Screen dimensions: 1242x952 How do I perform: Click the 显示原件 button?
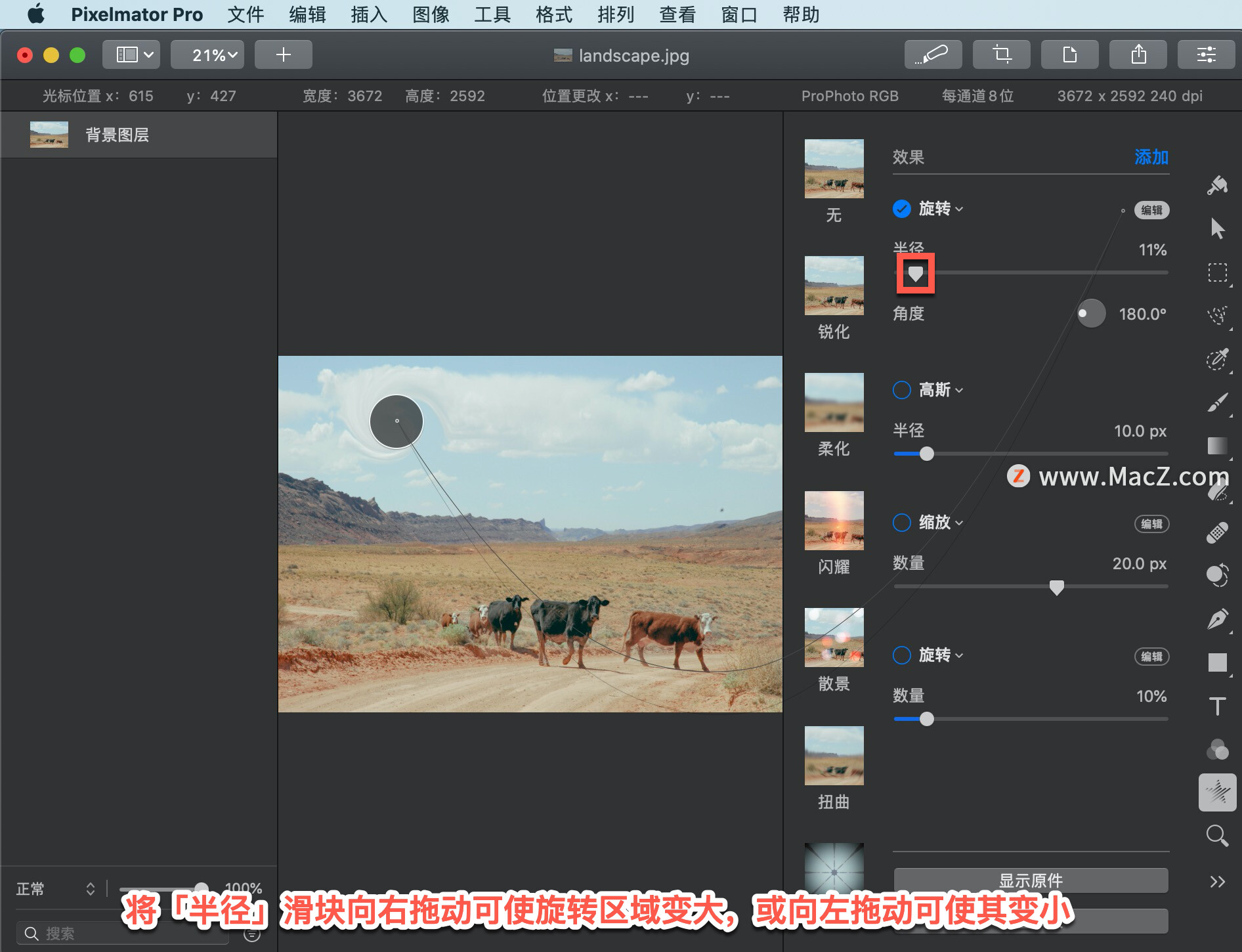1031,880
